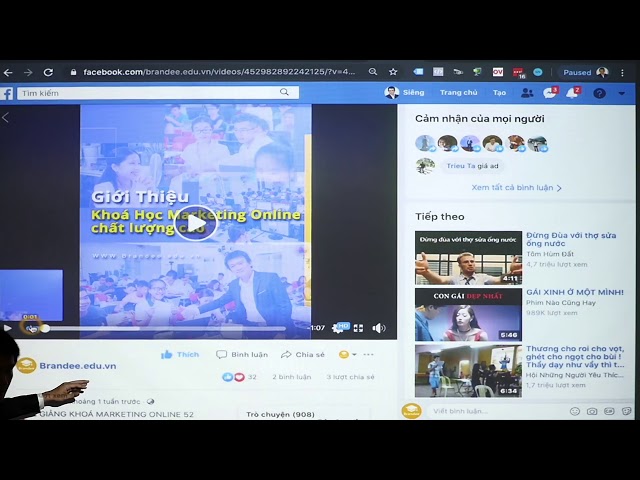
Task: Open the Paused profile button in Chrome
Action: coord(584,72)
